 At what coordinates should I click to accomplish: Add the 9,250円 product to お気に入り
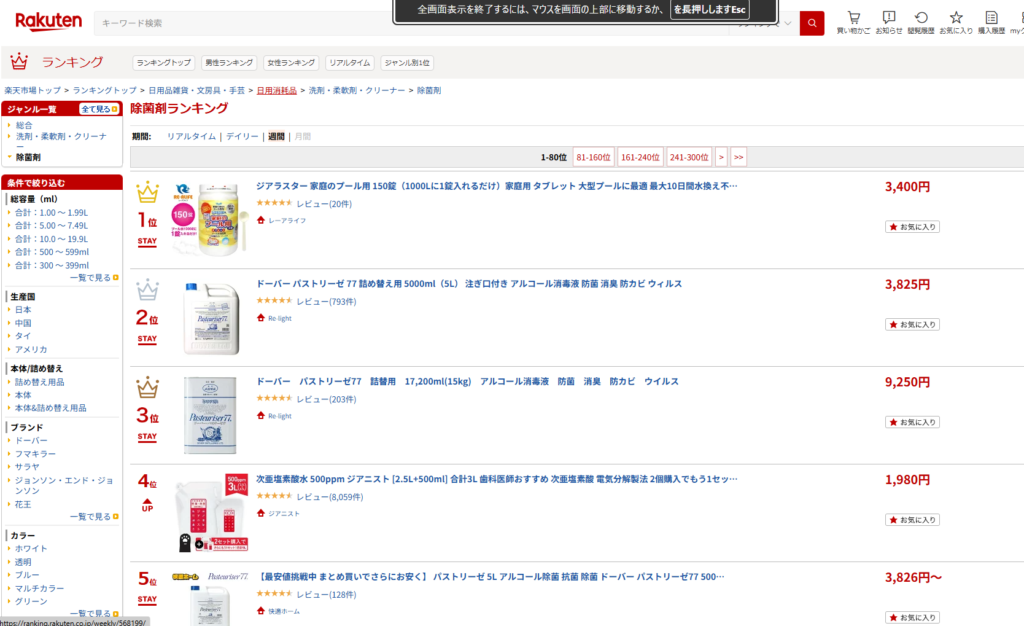pos(912,422)
